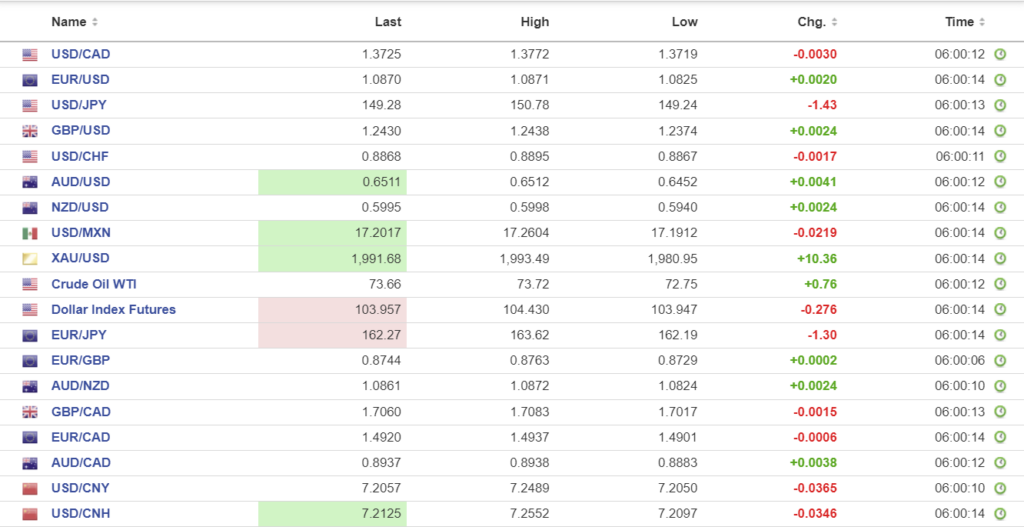The width and height of the screenshot is (1024, 527).
Task: Click the clock icon in the USD/CNH row
Action: tap(999, 514)
